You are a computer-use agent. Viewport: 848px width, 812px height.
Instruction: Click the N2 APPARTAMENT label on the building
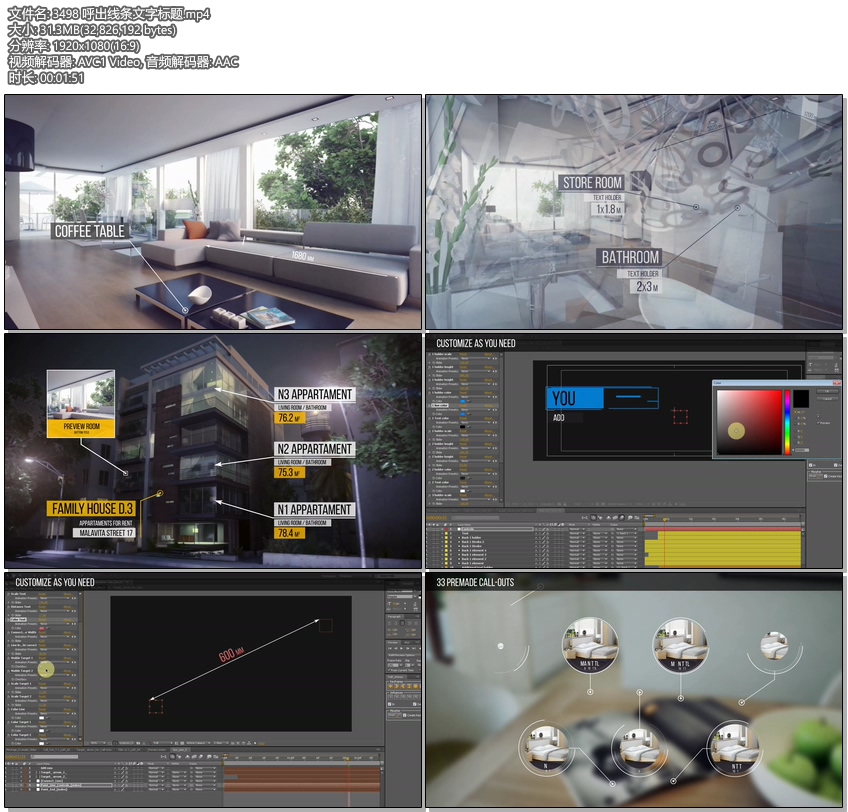(314, 449)
